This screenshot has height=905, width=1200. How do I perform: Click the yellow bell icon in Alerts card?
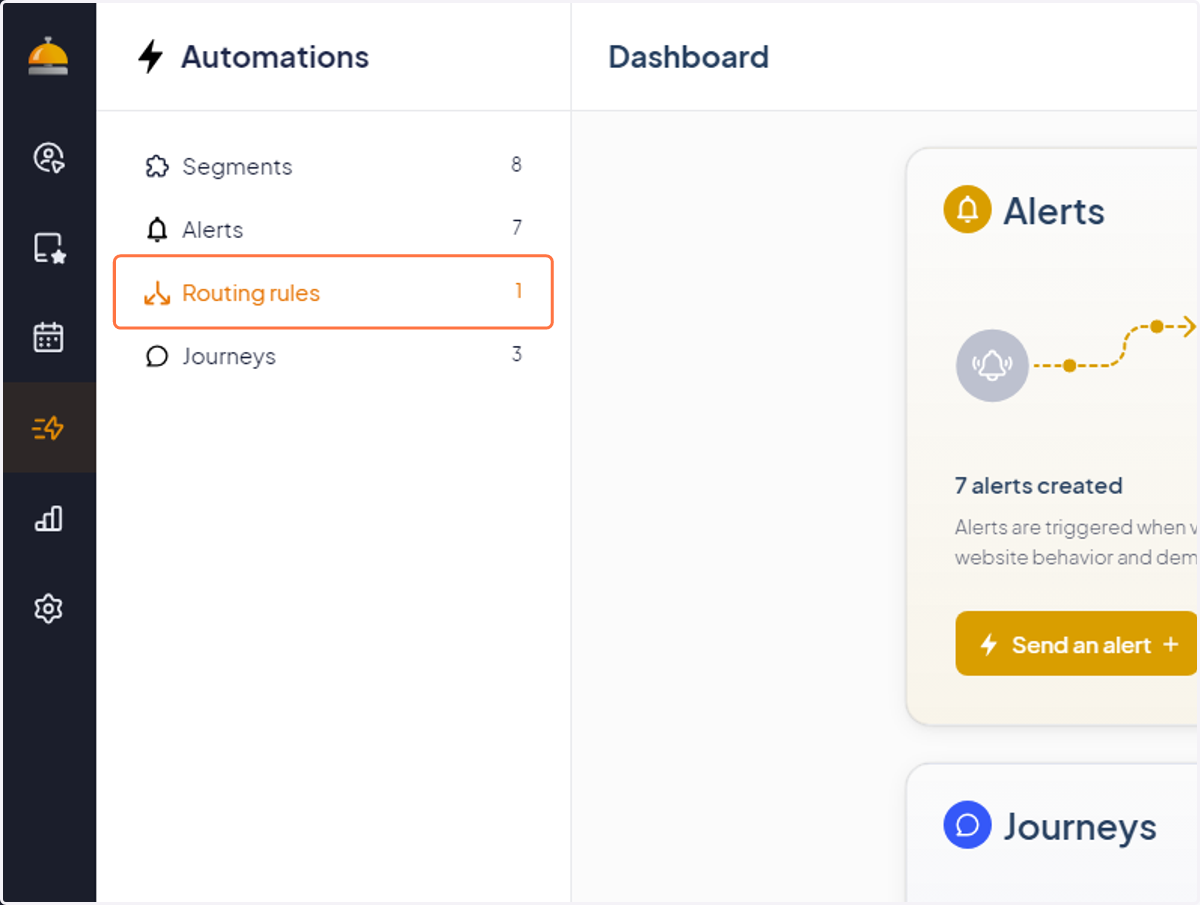(967, 210)
